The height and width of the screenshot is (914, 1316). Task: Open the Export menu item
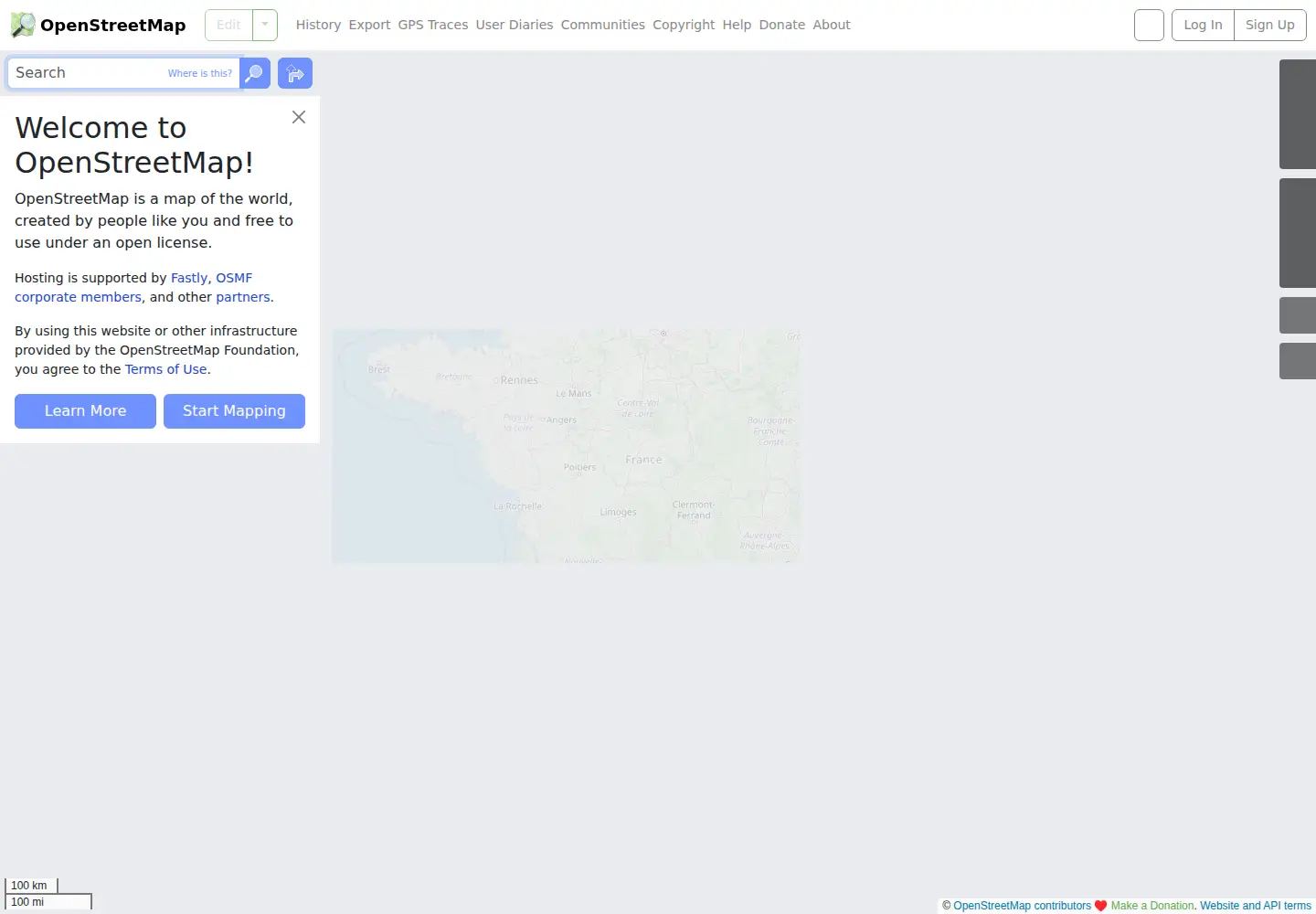click(x=369, y=25)
